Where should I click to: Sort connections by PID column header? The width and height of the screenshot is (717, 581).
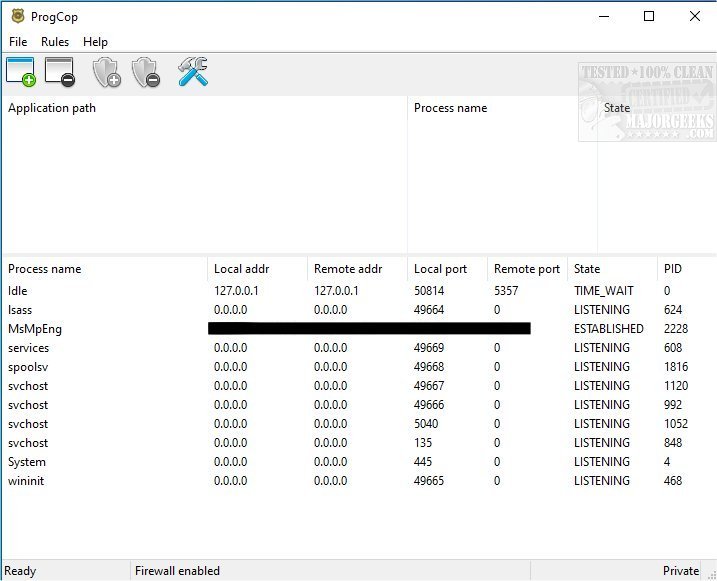(x=674, y=269)
